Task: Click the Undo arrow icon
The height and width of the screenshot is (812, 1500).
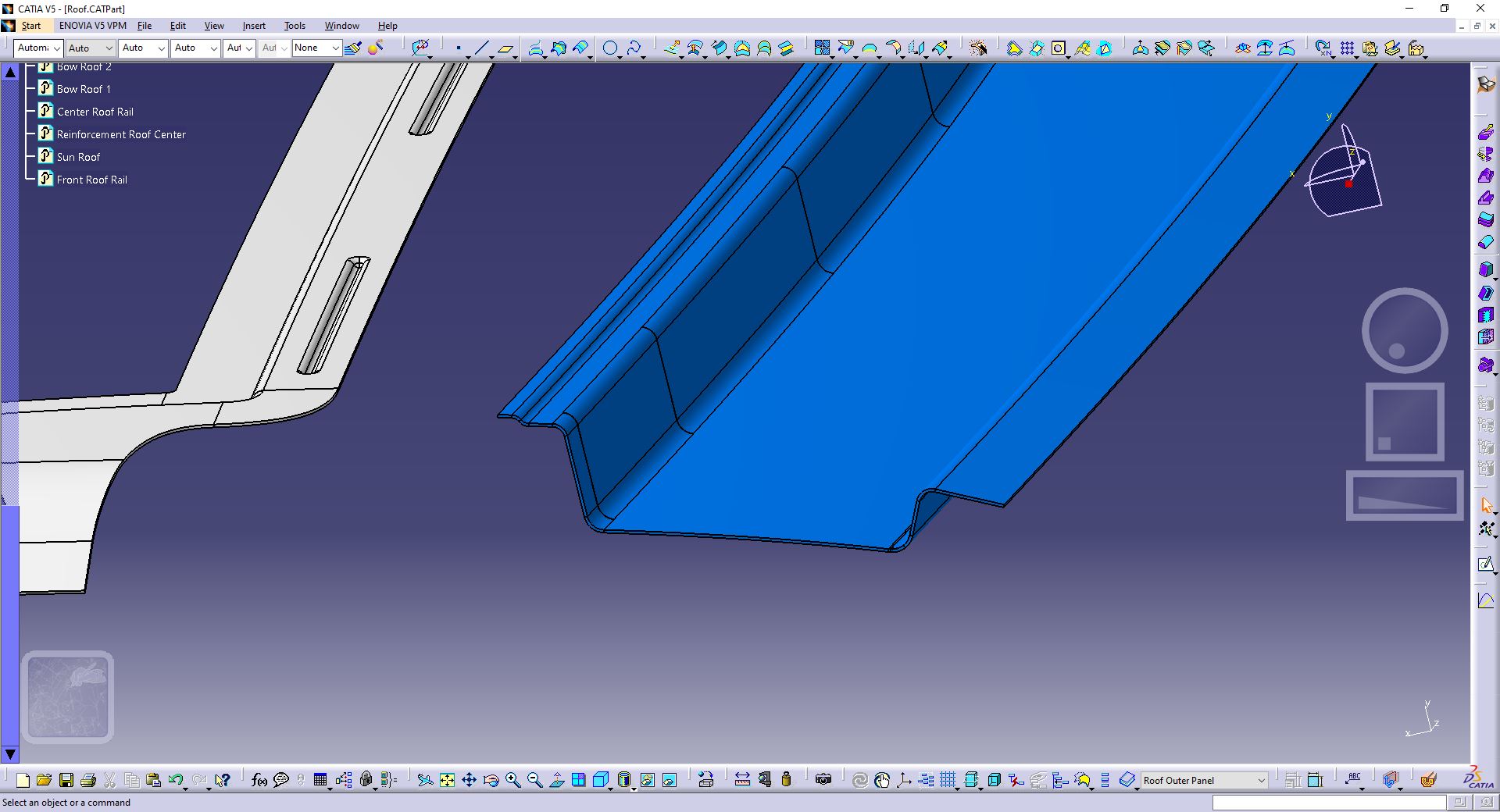Action: tap(176, 779)
